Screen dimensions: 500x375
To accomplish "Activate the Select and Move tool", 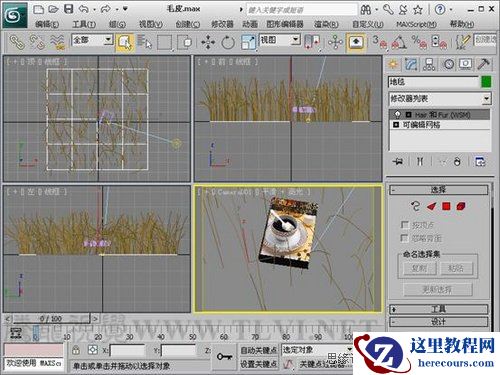I will click(208, 43).
